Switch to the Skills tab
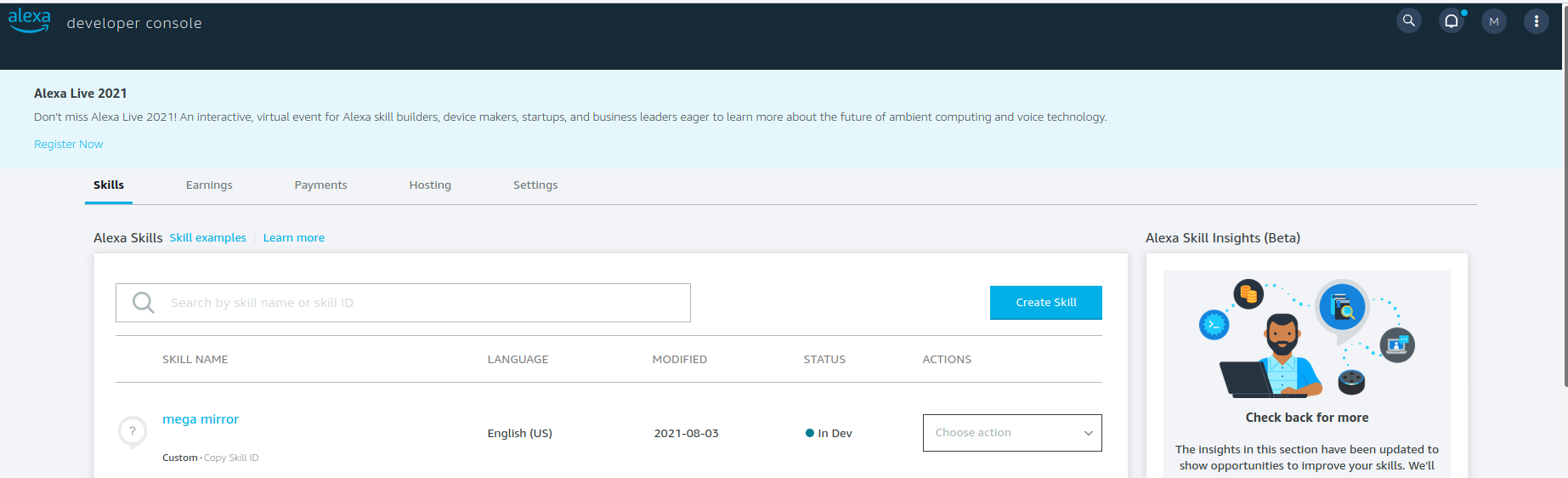The width and height of the screenshot is (1568, 478). pos(109,185)
